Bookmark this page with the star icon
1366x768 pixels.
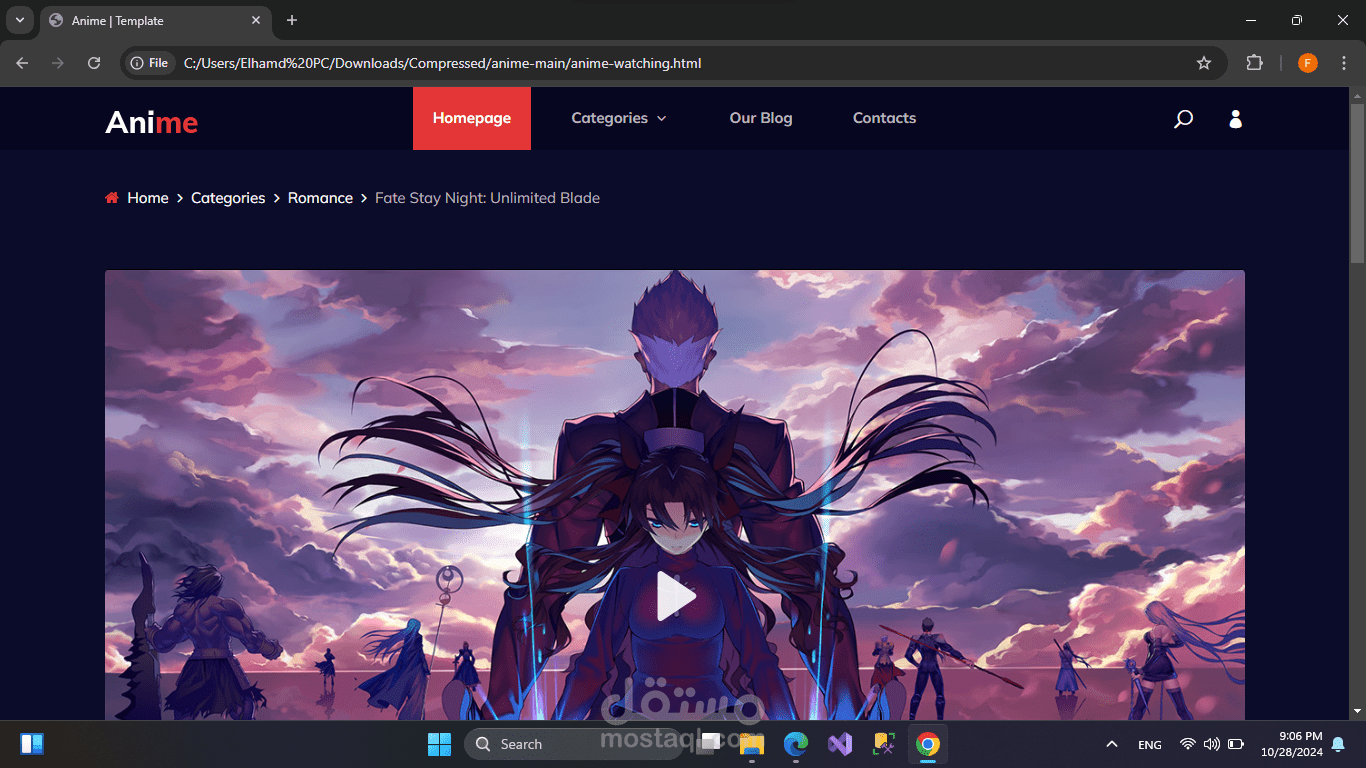pos(1204,63)
